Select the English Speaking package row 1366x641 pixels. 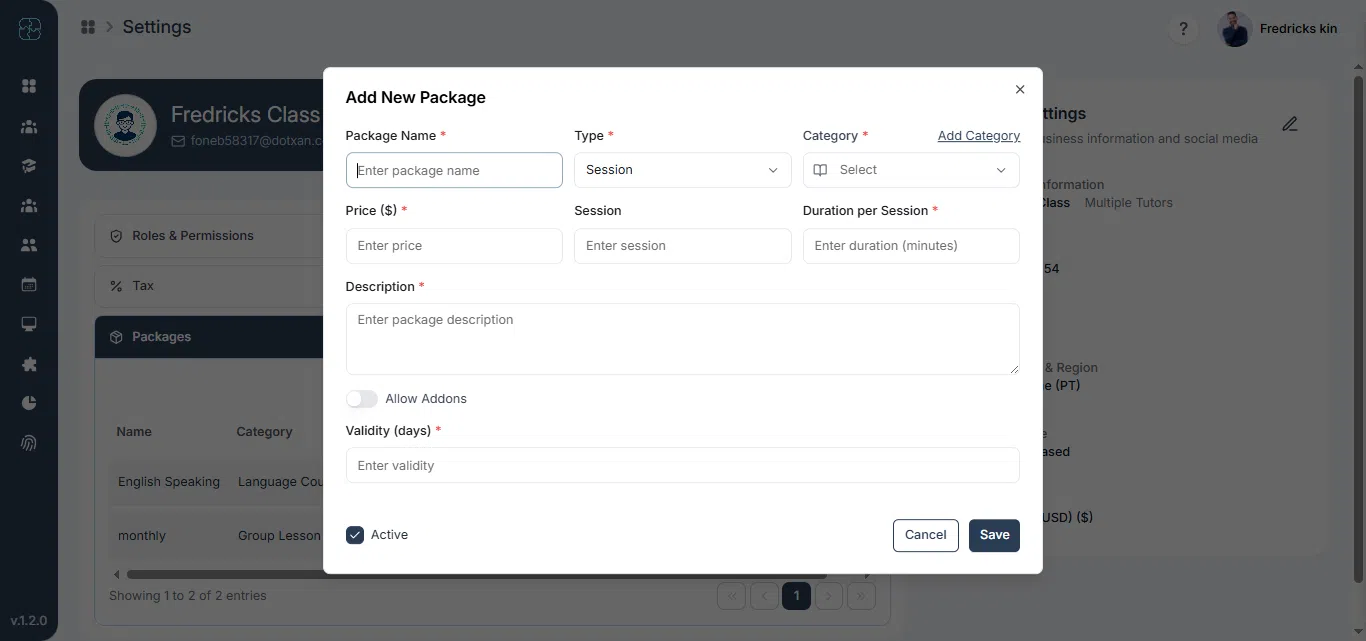coord(216,482)
